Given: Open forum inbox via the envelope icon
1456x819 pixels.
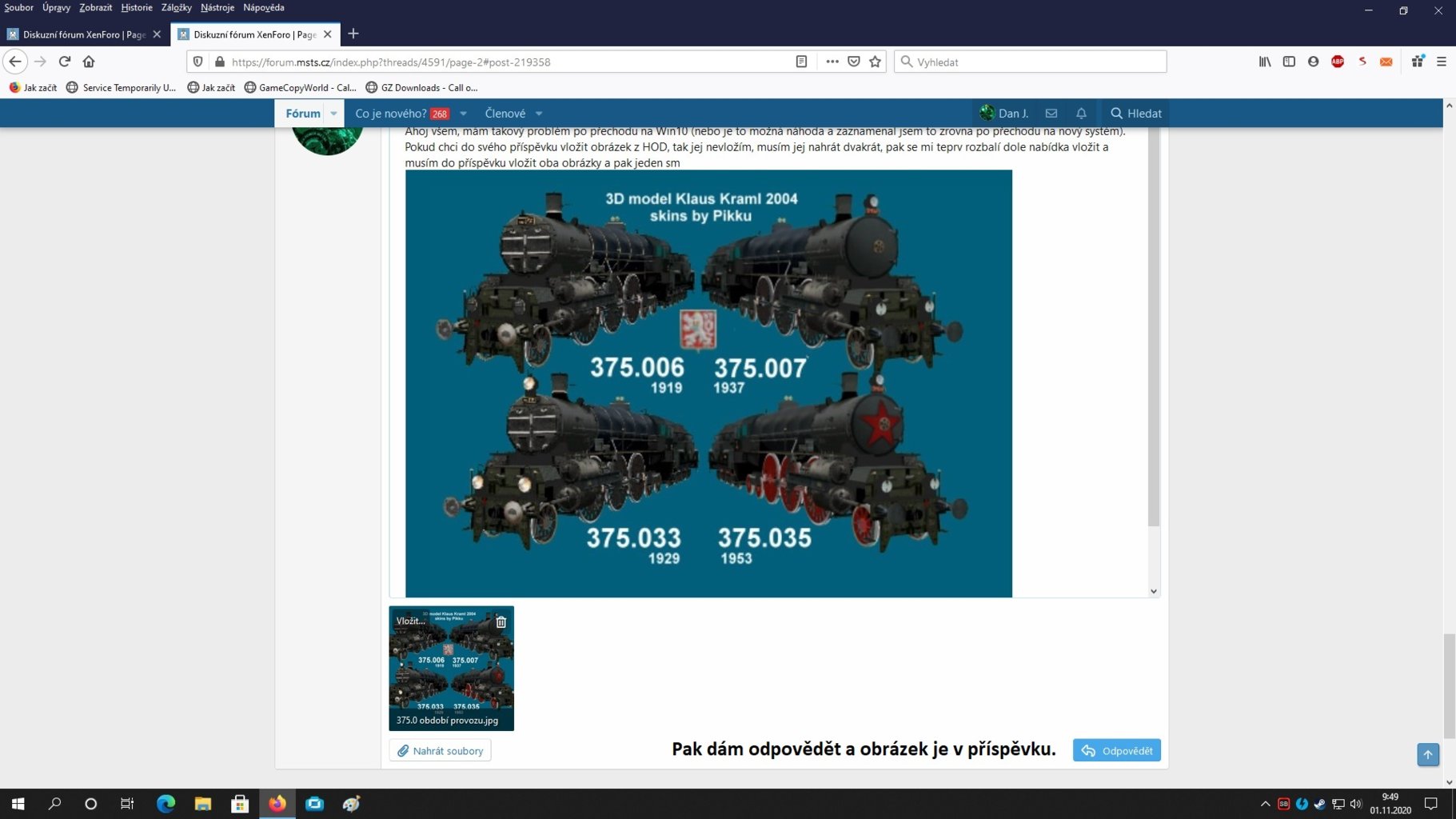Looking at the screenshot, I should (1051, 113).
